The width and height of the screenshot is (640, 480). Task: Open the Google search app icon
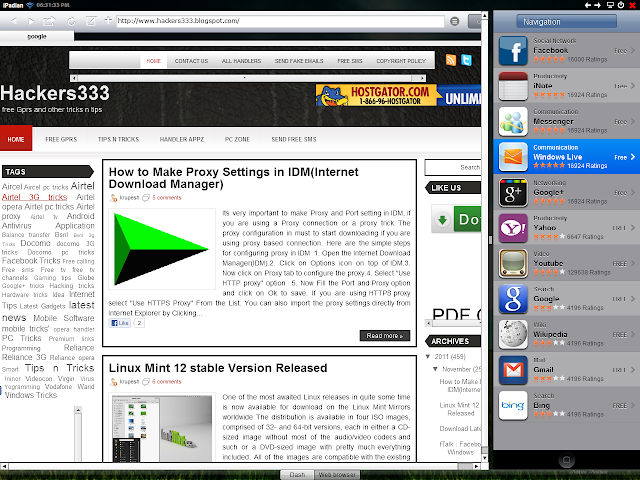[x=513, y=299]
